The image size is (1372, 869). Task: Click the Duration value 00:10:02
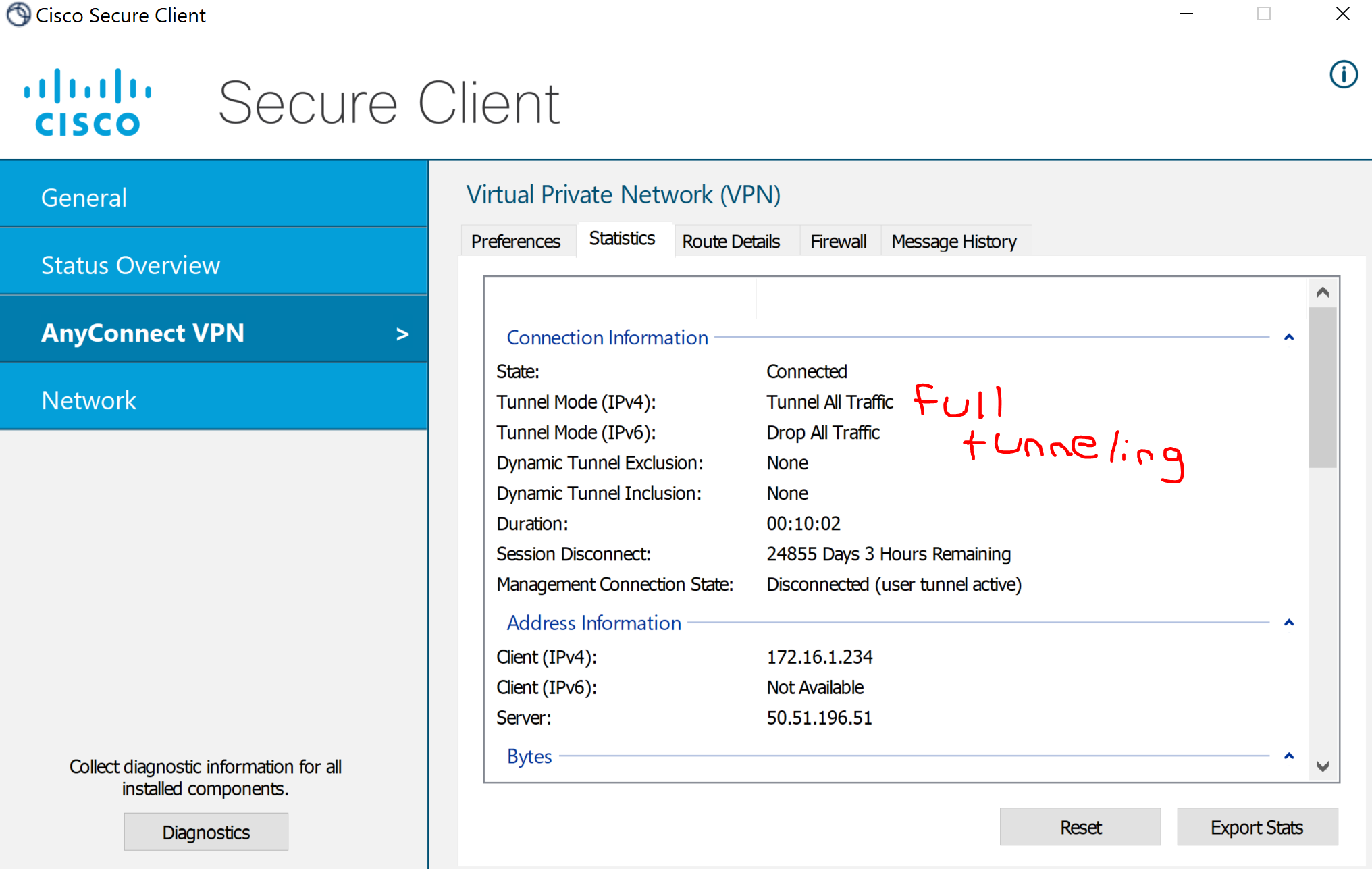pyautogui.click(x=803, y=523)
